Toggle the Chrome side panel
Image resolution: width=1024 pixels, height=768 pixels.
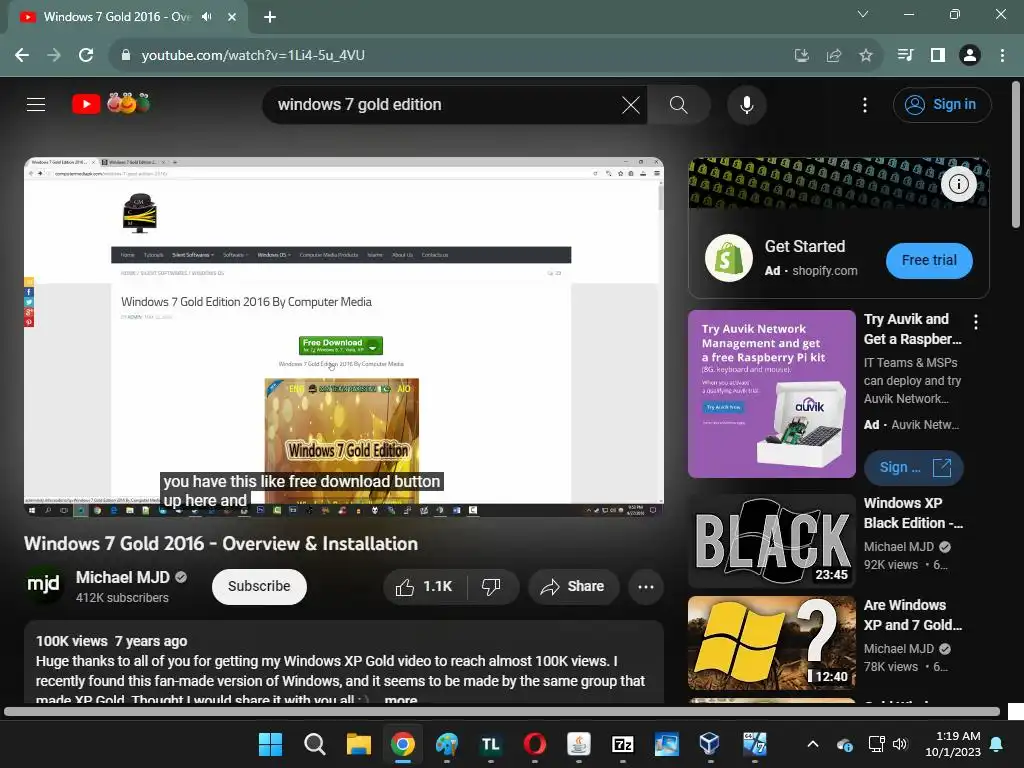coord(938,56)
